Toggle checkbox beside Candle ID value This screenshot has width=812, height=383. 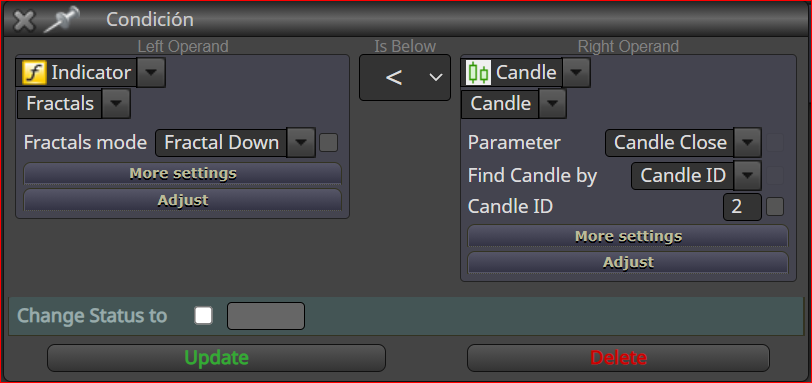pos(775,207)
